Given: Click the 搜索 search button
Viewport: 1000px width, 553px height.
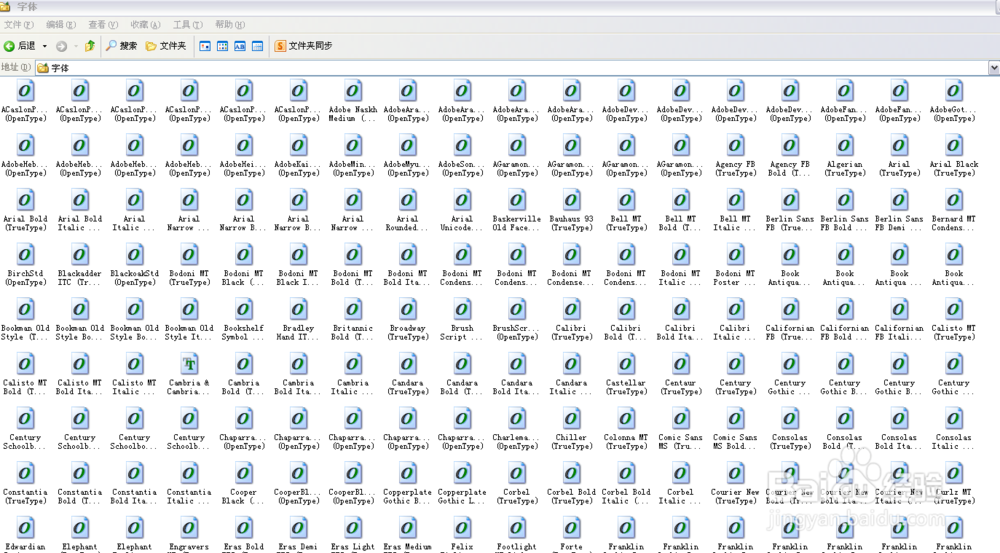Looking at the screenshot, I should point(121,46).
